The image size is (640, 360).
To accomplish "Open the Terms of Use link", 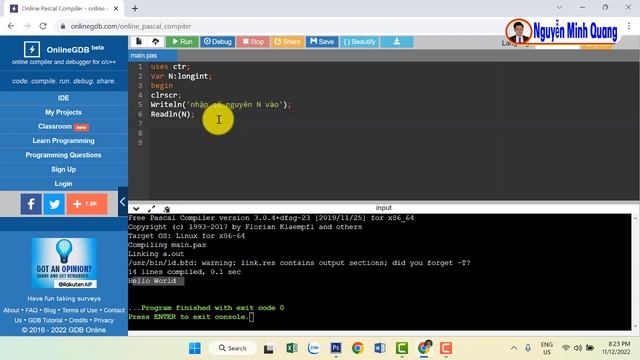I will tap(80, 310).
